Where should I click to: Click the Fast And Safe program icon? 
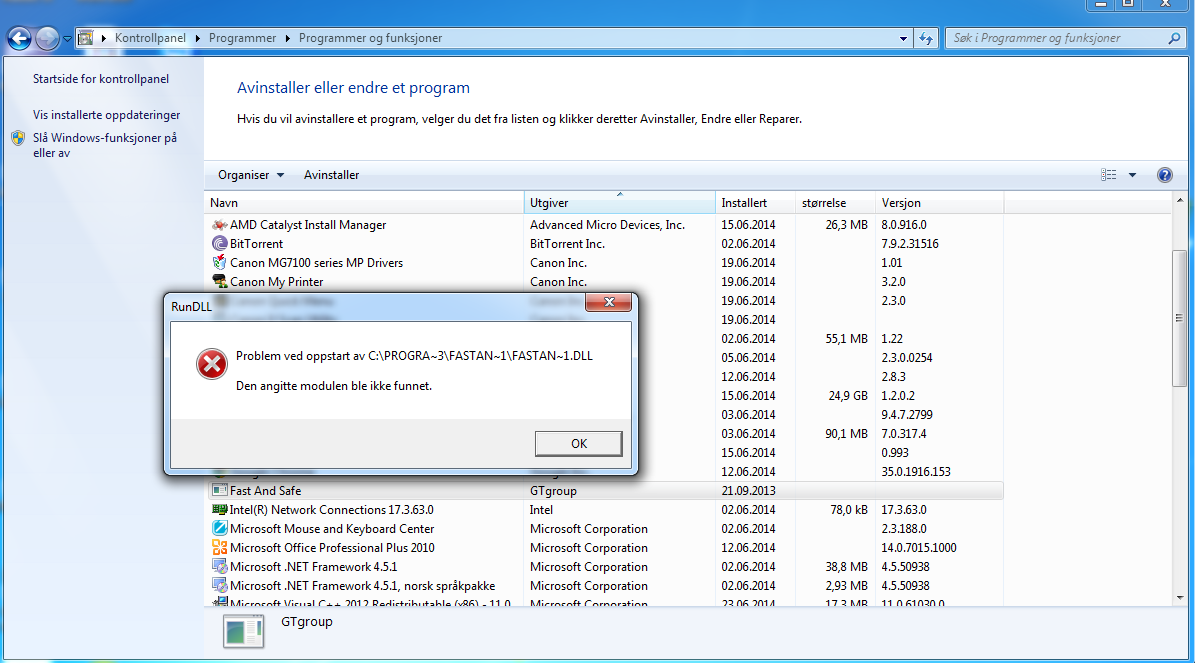point(219,491)
